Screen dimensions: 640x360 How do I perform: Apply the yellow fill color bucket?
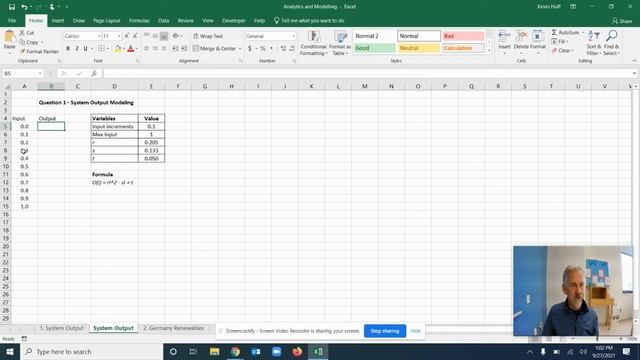(x=118, y=49)
